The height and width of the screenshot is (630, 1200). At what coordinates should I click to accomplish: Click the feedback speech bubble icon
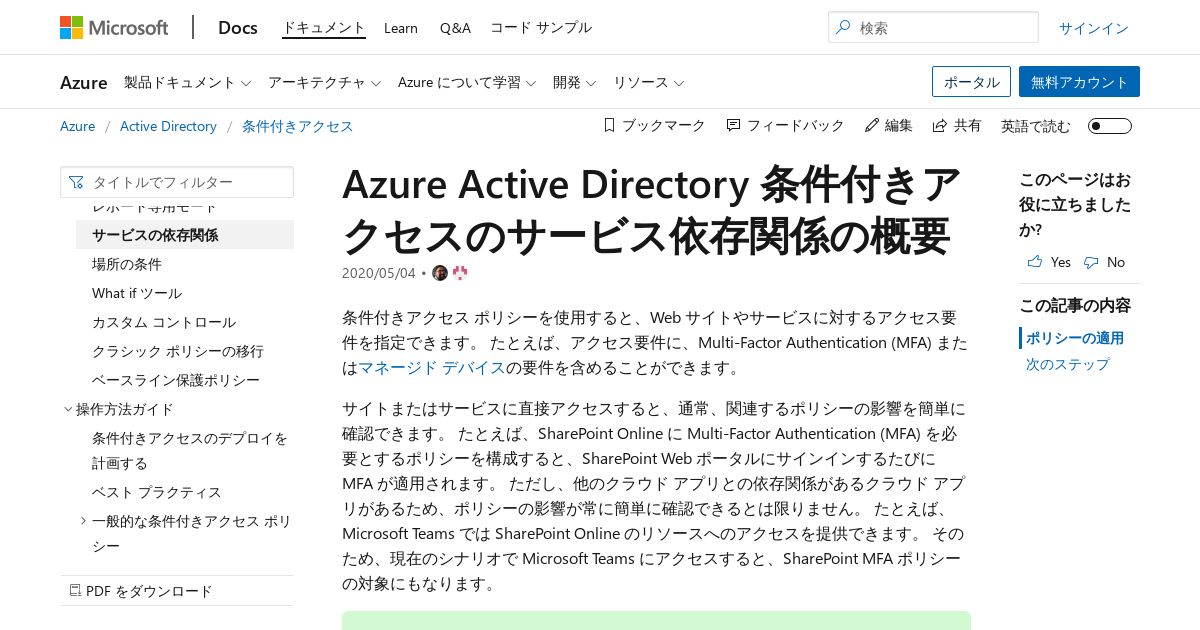[733, 125]
